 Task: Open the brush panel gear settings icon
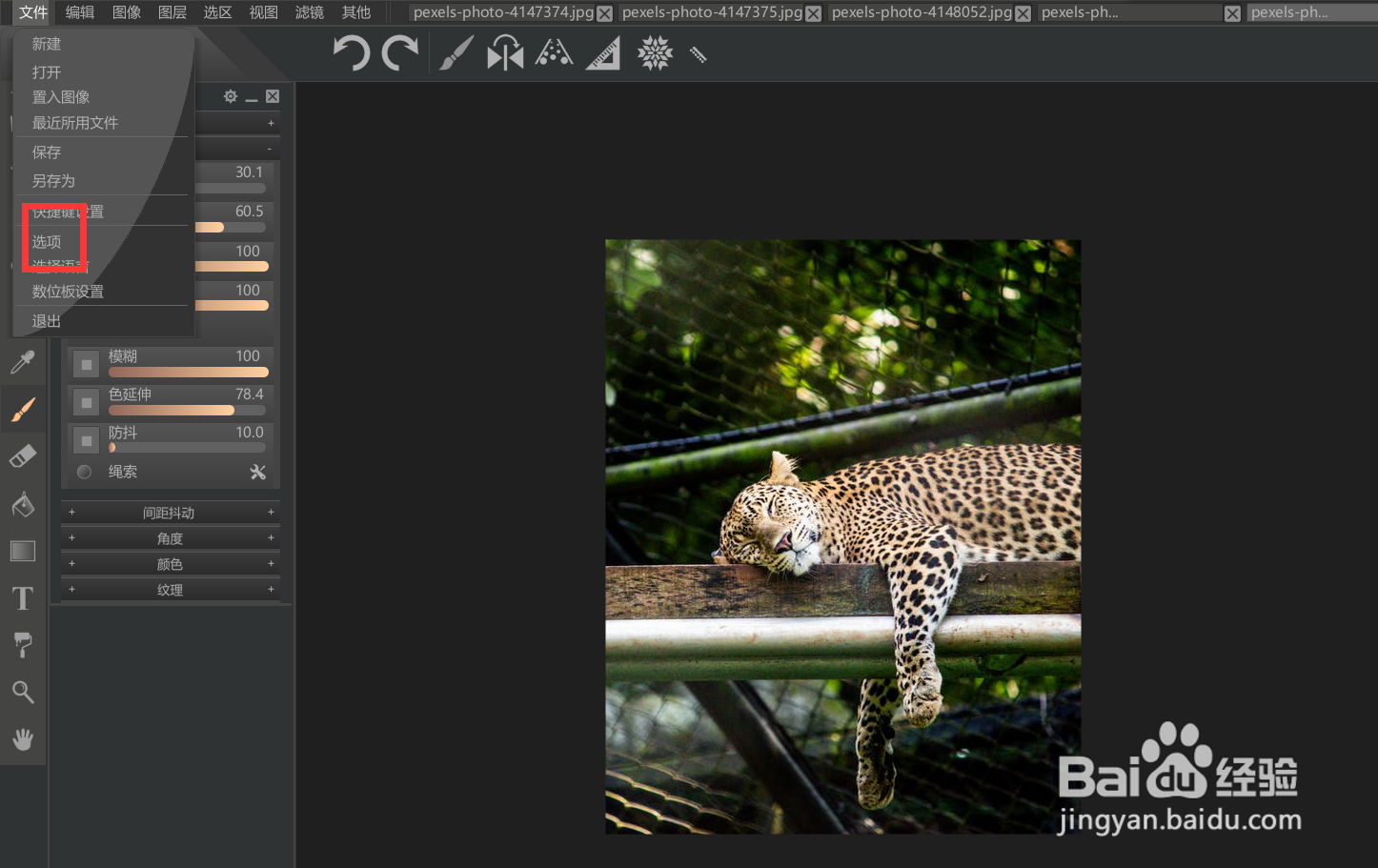[x=231, y=96]
